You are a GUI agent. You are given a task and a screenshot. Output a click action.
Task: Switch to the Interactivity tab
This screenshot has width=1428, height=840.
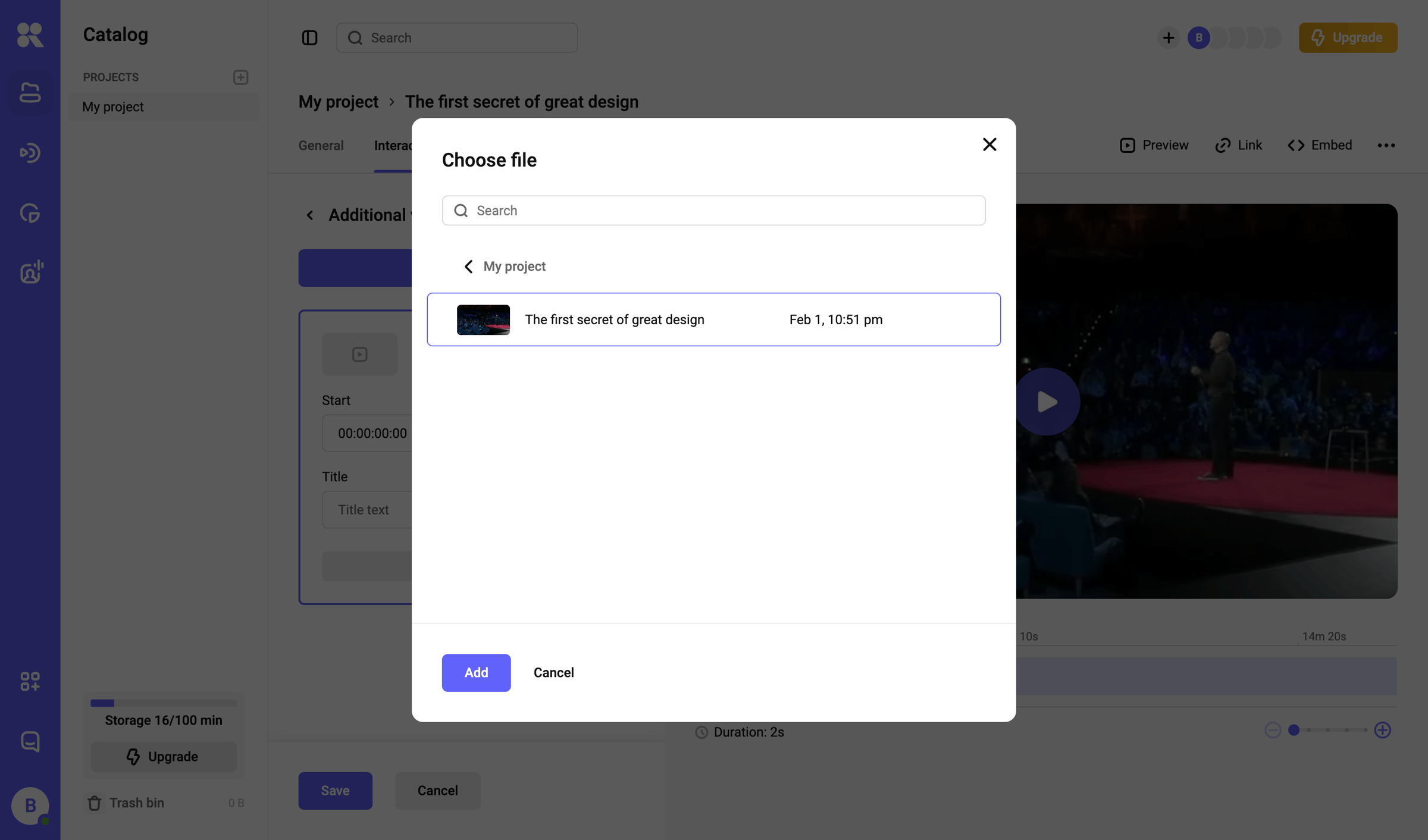coord(393,145)
